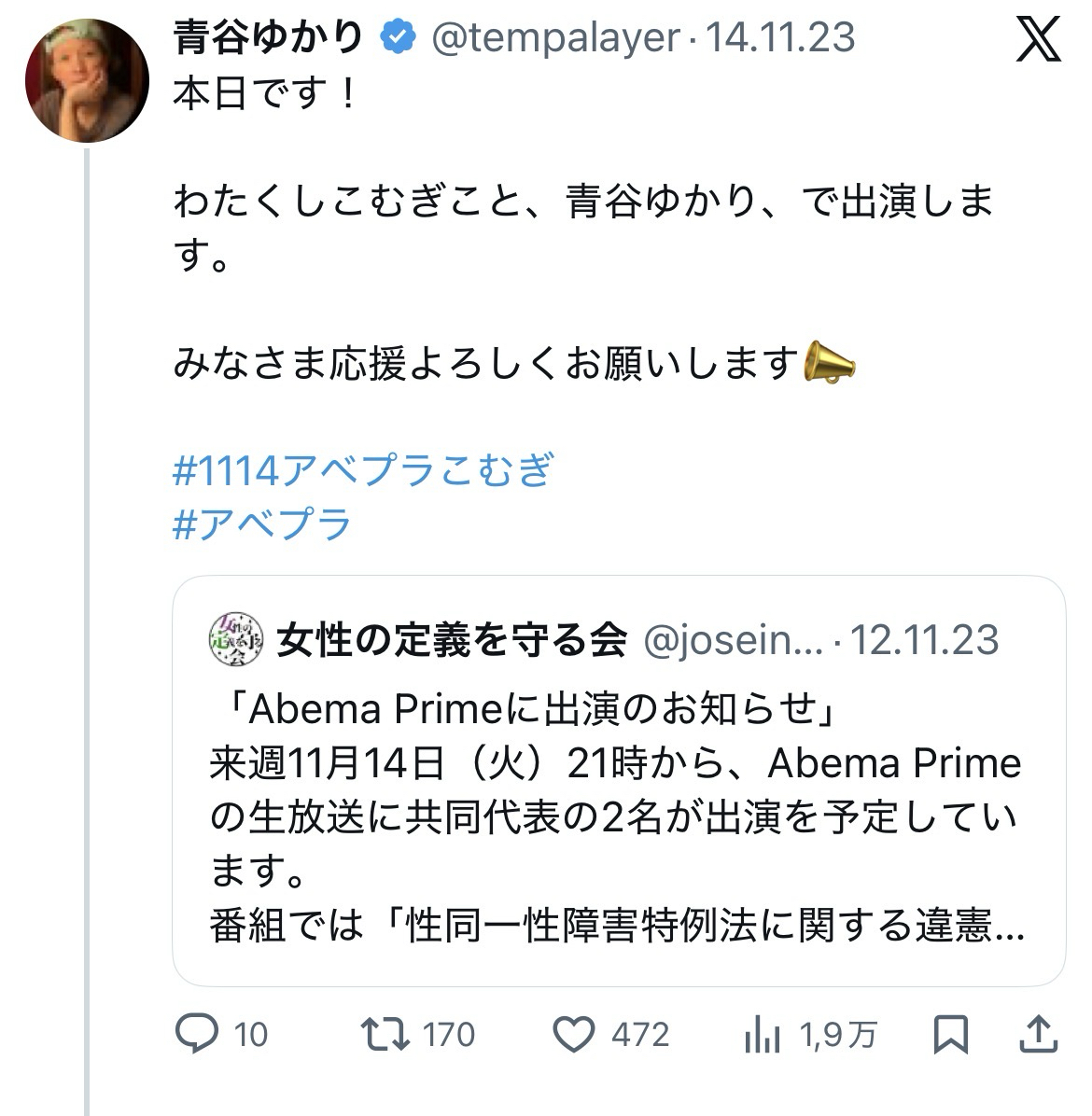The height and width of the screenshot is (1116, 1092).
Task: Open the quoted Abema Prime announcement text
Action: tap(616, 816)
